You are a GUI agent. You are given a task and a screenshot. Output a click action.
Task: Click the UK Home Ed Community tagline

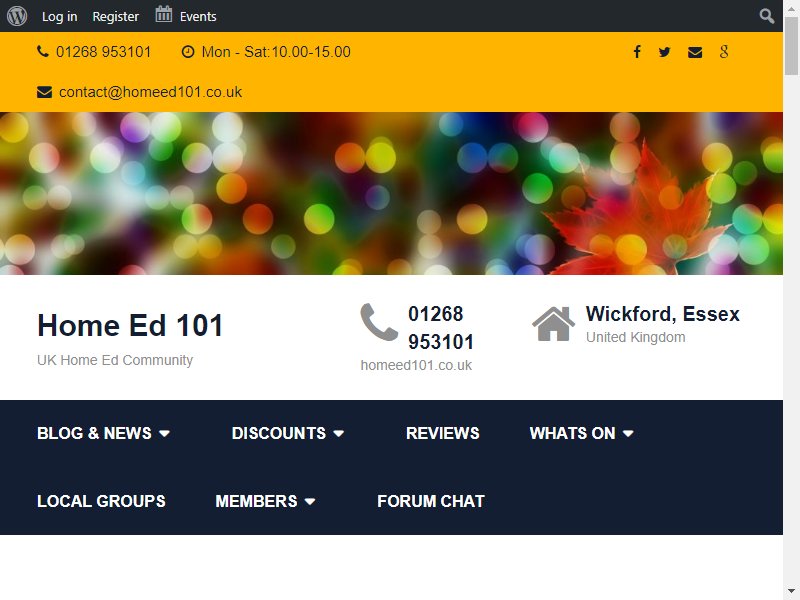(115, 360)
